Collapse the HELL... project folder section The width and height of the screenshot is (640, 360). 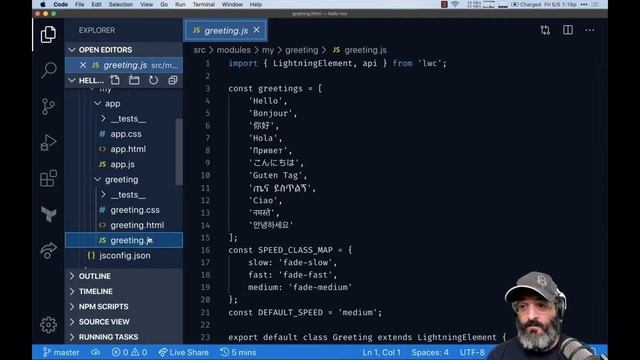tap(86, 80)
